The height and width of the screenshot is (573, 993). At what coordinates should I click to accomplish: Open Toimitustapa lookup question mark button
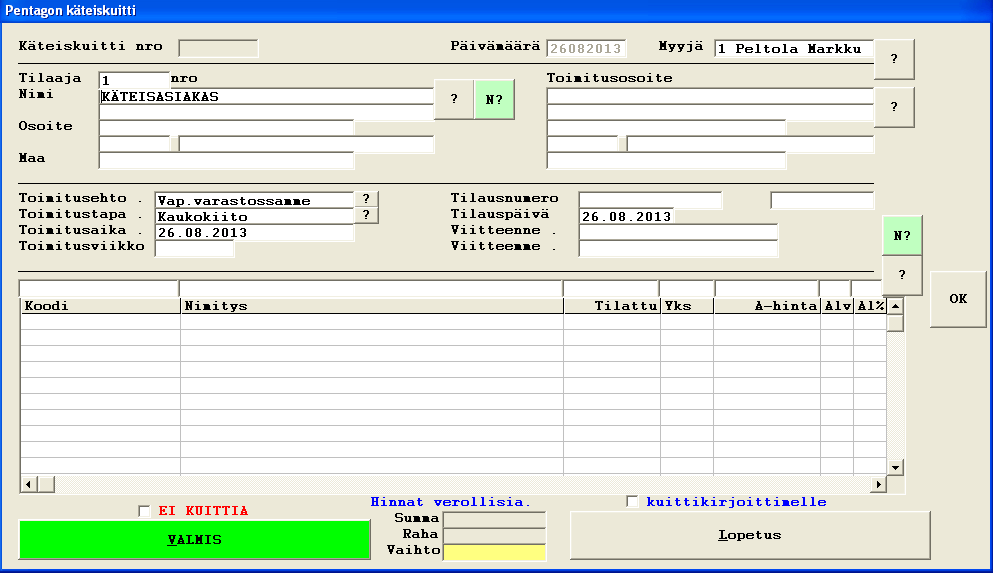pyautogui.click(x=366, y=215)
